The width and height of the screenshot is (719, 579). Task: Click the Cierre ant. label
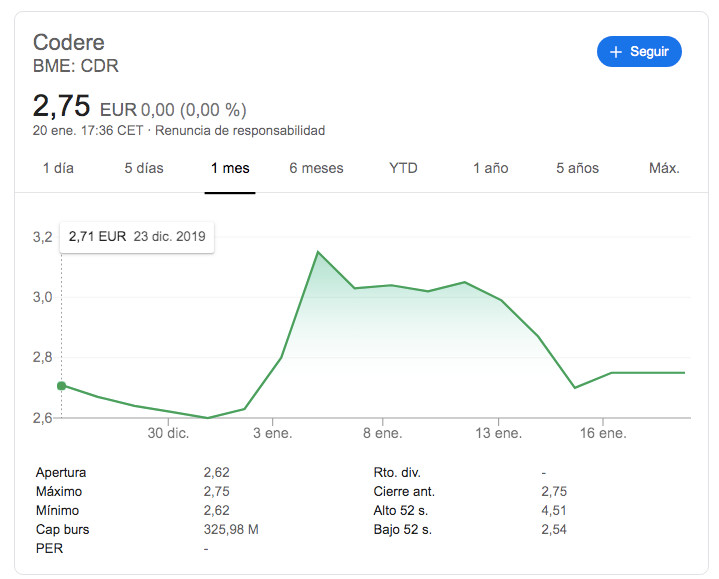coord(404,491)
